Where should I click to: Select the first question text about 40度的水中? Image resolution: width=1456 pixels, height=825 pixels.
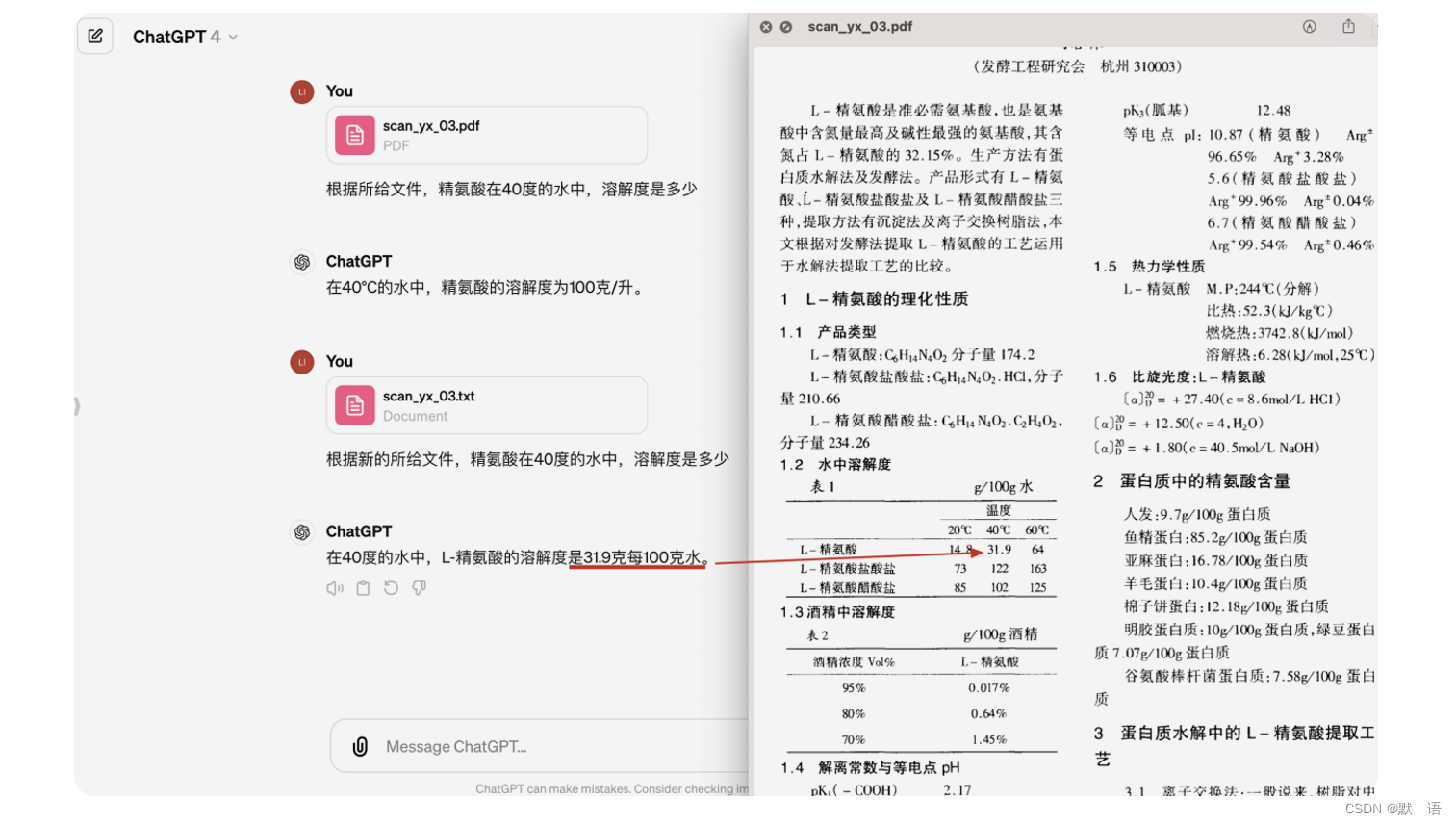click(511, 190)
